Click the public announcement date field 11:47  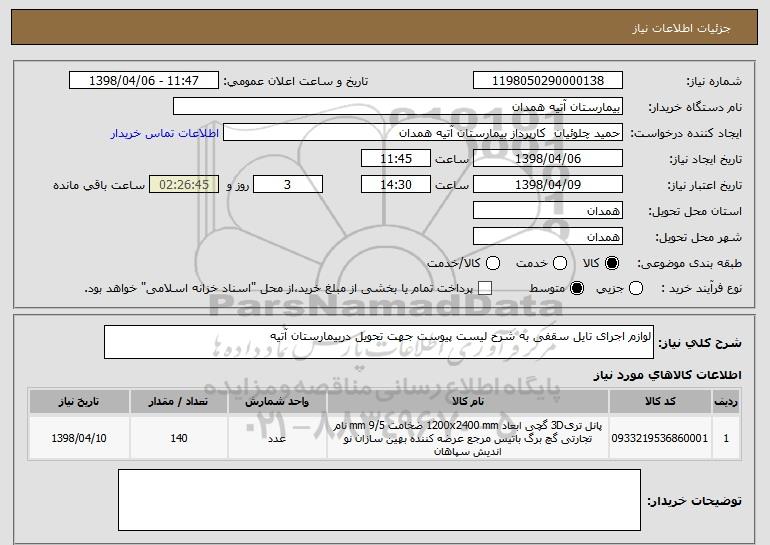pyautogui.click(x=144, y=81)
